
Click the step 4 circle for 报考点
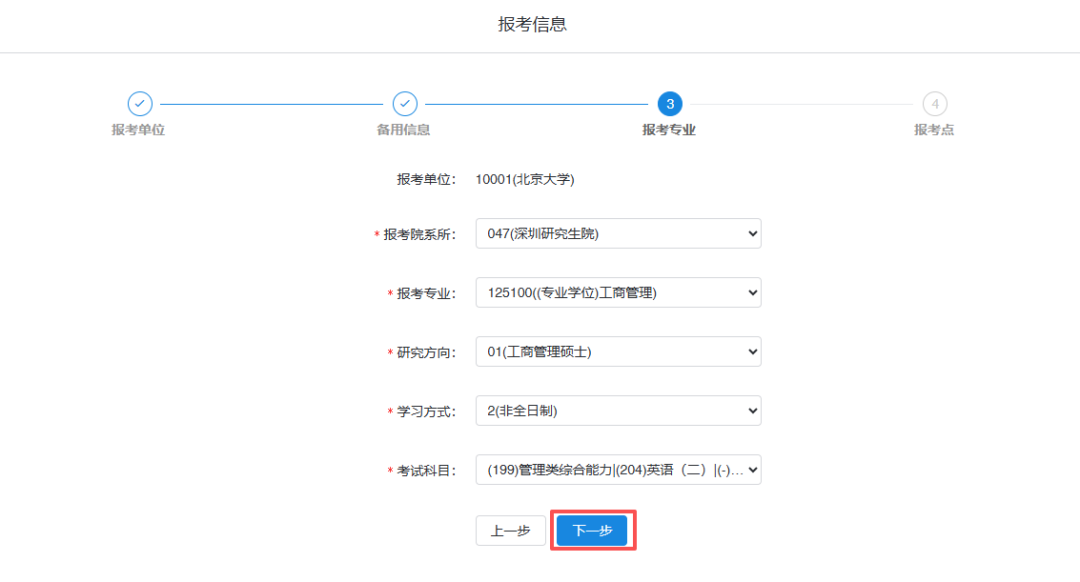point(935,104)
